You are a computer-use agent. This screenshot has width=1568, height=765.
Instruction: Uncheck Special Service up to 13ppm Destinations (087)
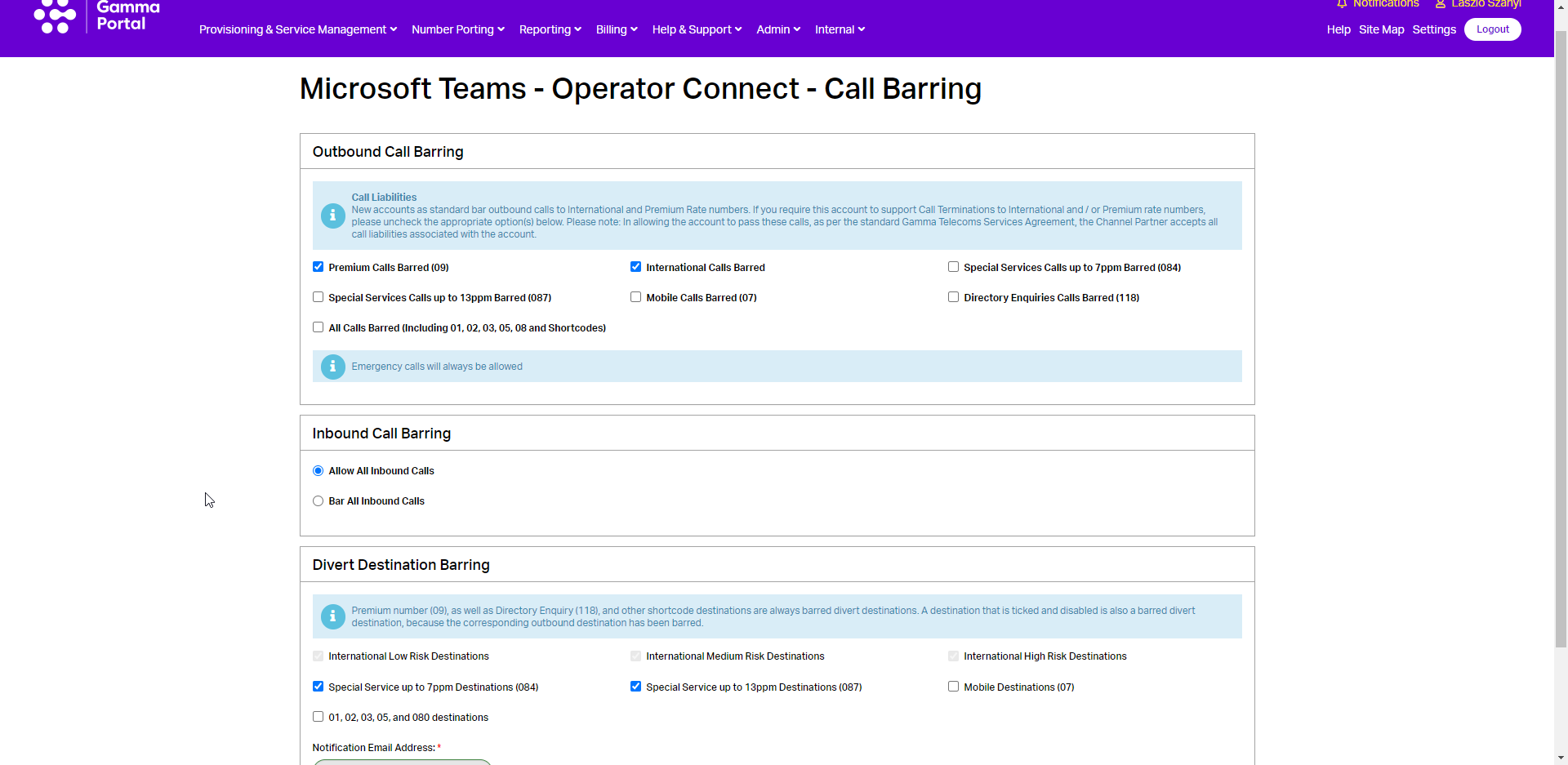click(x=635, y=687)
